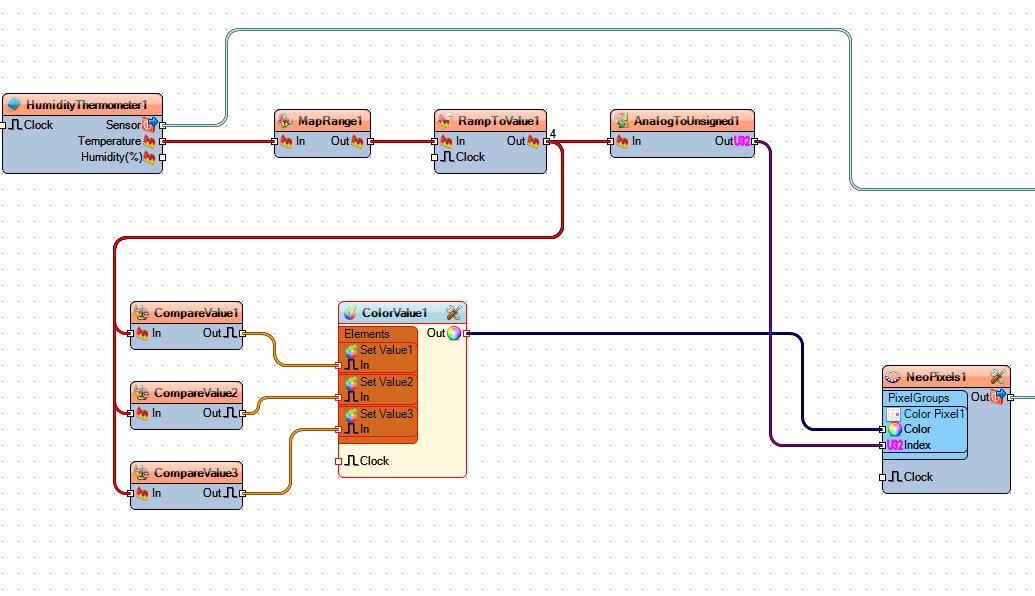1035x596 pixels.
Task: Click the ColorValue1 palette icon
Action: coord(350,313)
